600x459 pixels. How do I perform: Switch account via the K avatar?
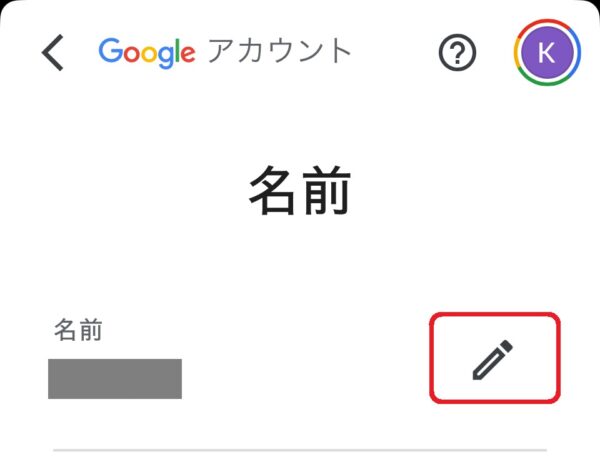point(547,52)
